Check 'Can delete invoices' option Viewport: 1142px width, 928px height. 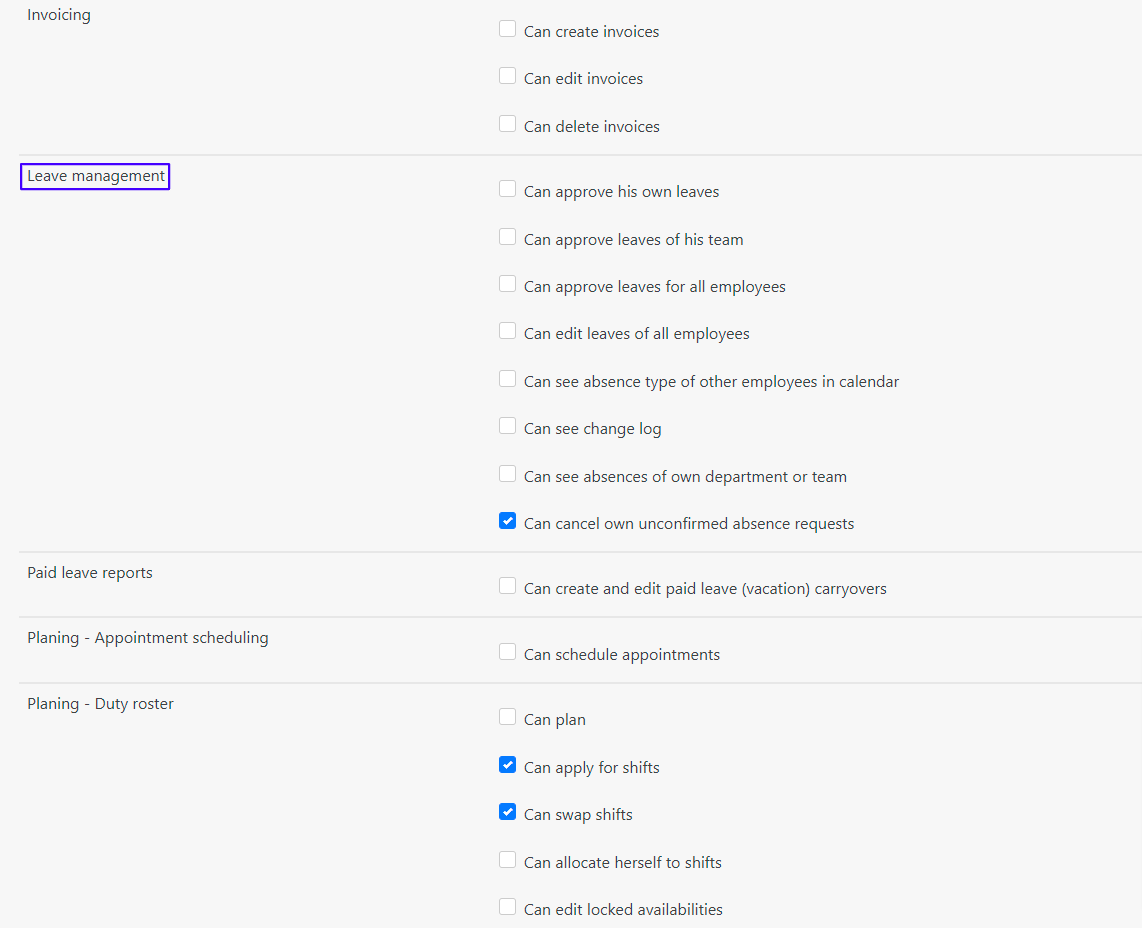click(x=507, y=124)
